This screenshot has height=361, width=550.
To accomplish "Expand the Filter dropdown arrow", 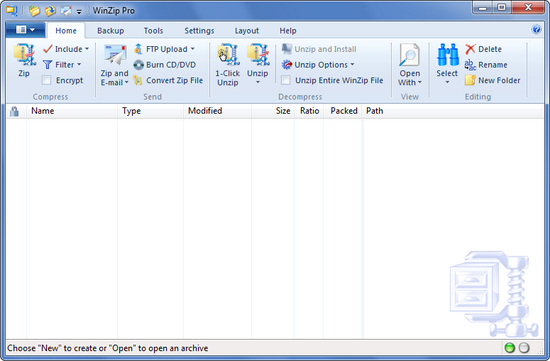I will click(79, 65).
